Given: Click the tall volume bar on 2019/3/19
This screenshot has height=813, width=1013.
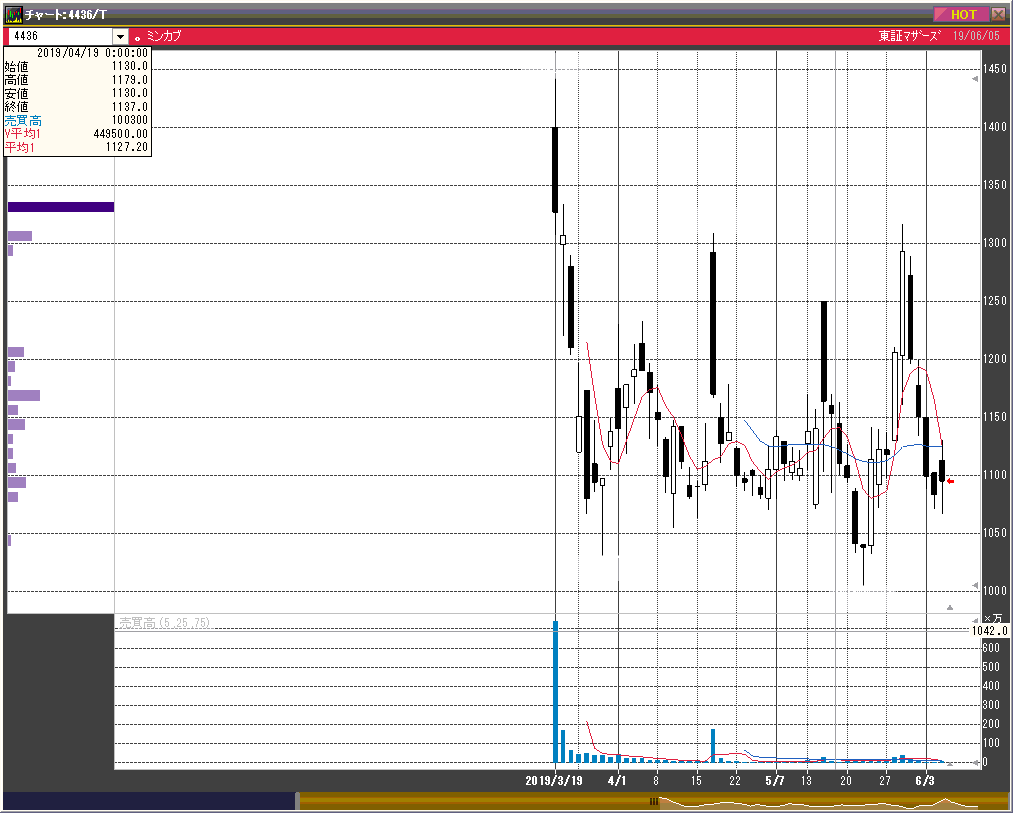Looking at the screenshot, I should 555,692.
